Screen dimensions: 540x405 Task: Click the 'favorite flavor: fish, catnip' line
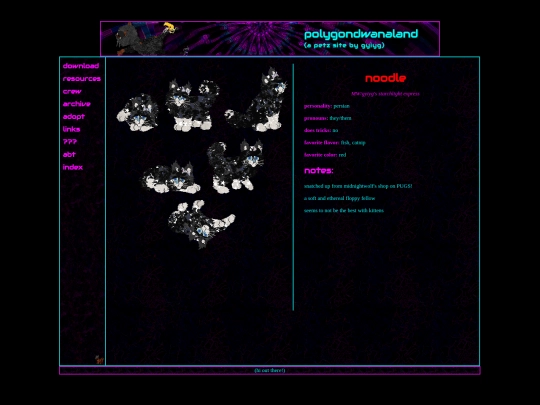click(334, 143)
